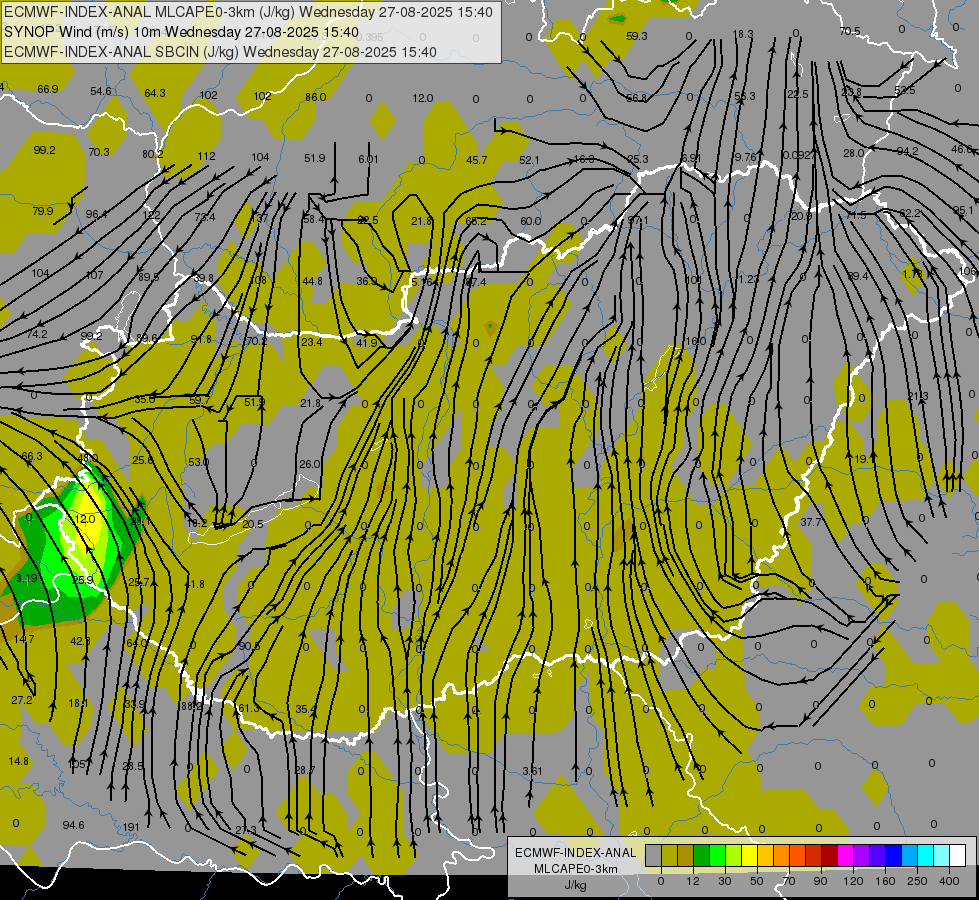Click the map value 8.19
Viewport: 979px width, 900px height.
click(x=27, y=578)
